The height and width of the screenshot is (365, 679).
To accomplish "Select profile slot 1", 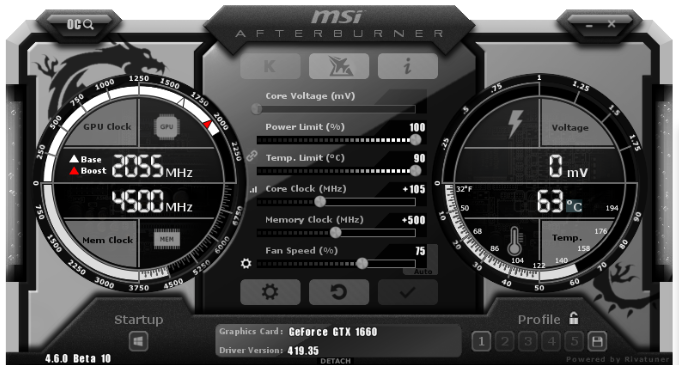I will click(x=481, y=342).
